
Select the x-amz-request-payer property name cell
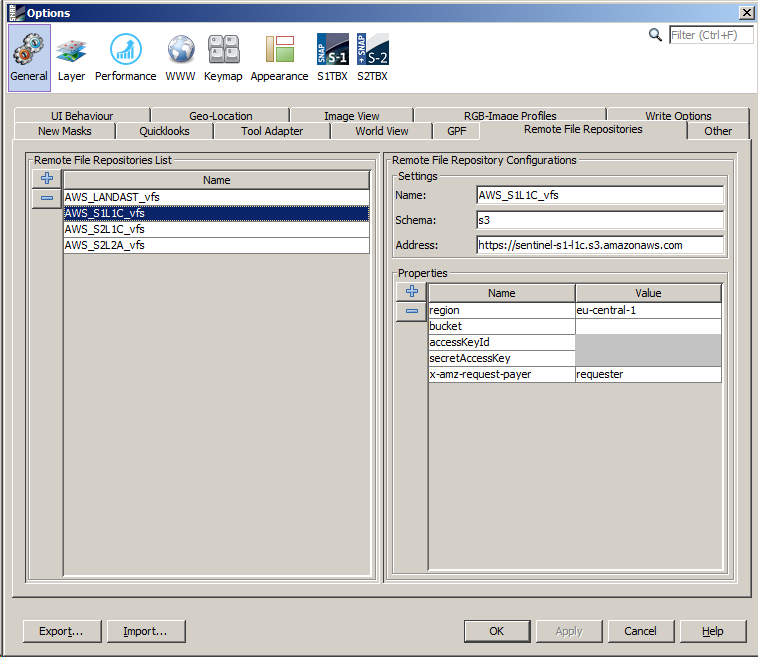pyautogui.click(x=502, y=374)
